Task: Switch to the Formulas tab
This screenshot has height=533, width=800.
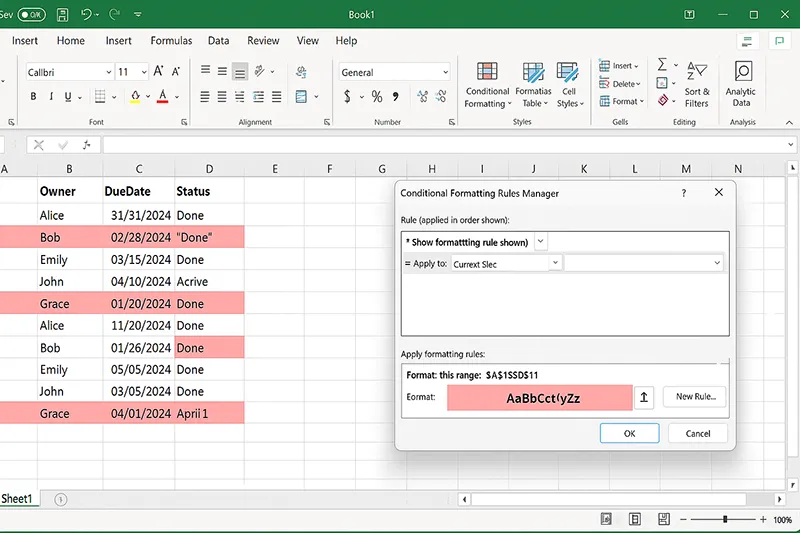Action: 171,41
